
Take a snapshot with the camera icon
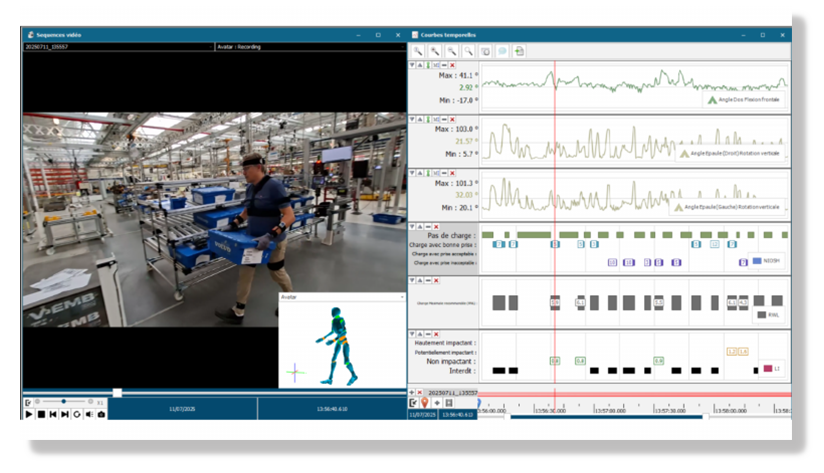pos(101,413)
